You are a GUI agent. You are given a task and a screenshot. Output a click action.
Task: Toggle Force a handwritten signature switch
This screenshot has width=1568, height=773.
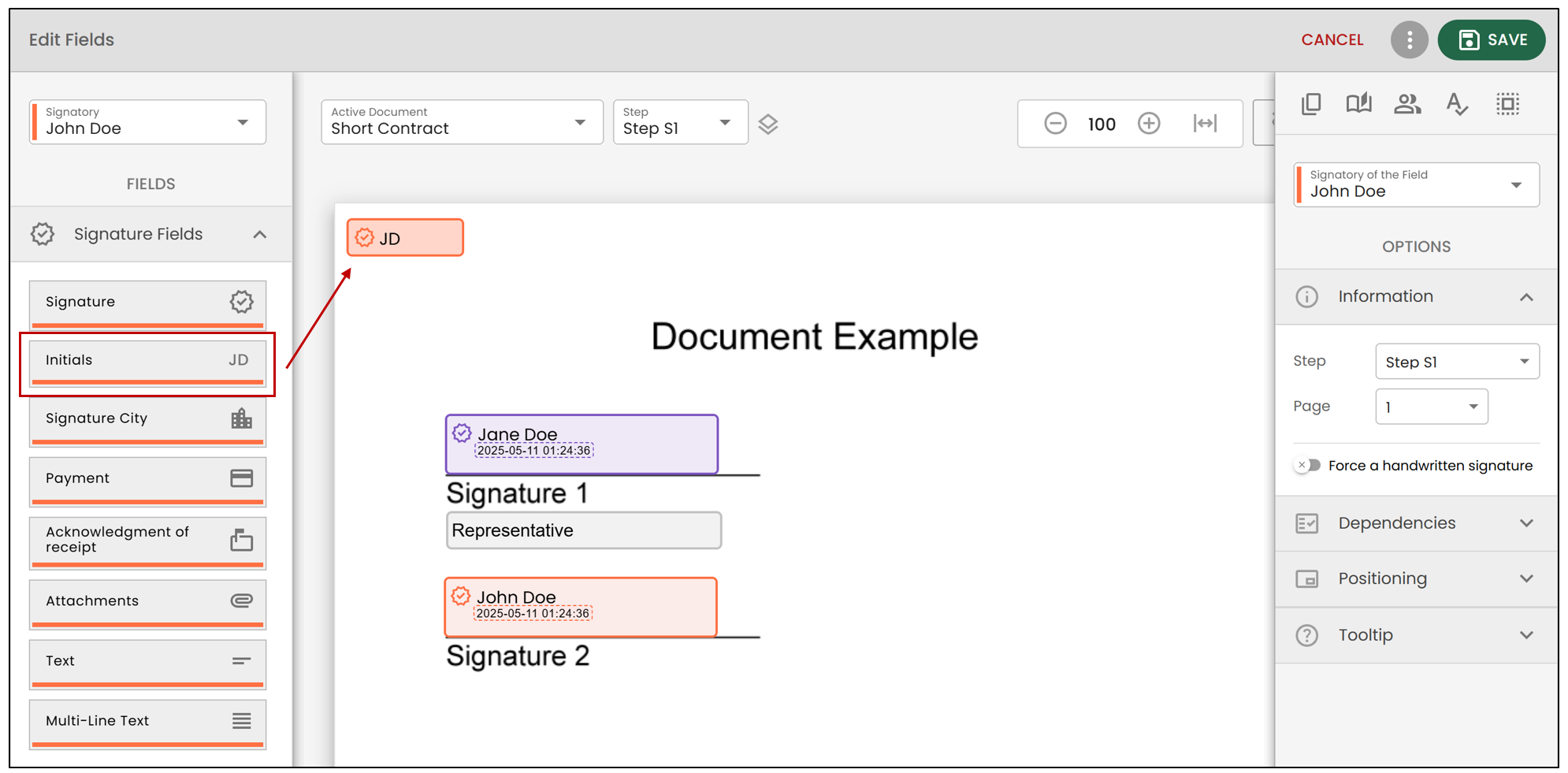[1308, 465]
